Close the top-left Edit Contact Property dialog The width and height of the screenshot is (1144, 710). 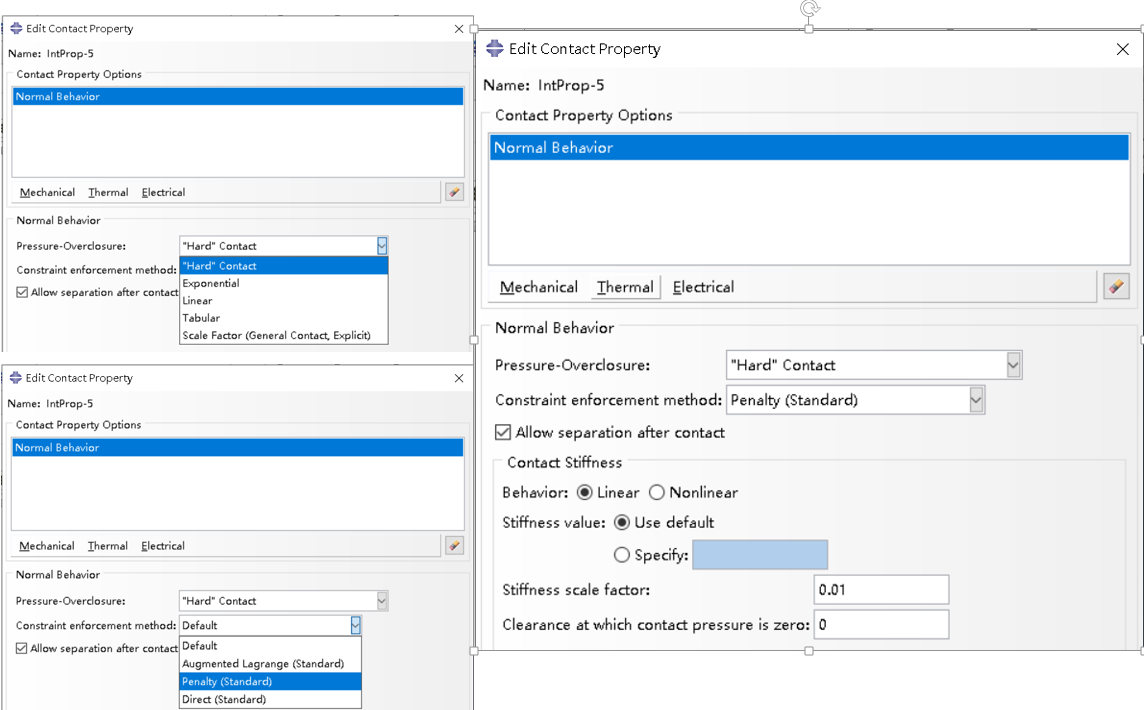pos(459,29)
